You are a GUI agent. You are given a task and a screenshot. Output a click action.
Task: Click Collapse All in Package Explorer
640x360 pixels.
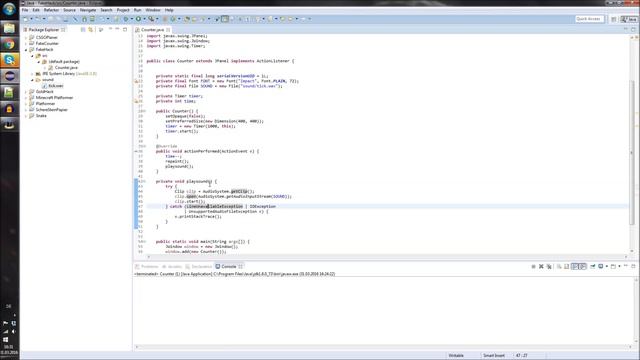tap(83, 30)
